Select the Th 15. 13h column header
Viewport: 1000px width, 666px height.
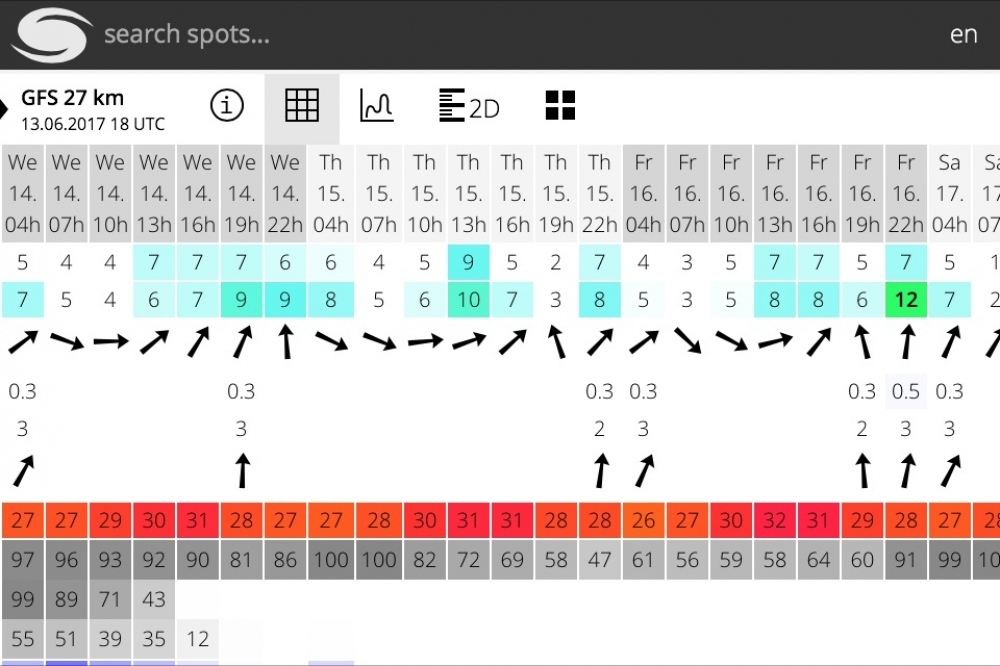[468, 193]
